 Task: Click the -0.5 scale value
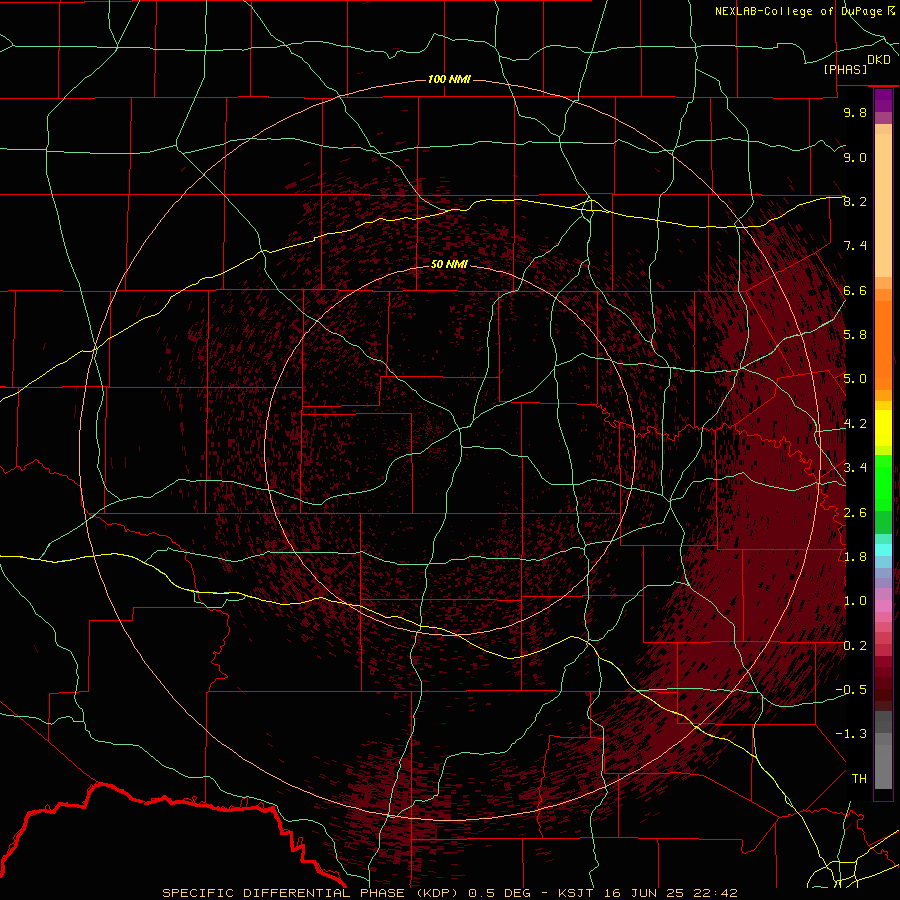[x=851, y=690]
